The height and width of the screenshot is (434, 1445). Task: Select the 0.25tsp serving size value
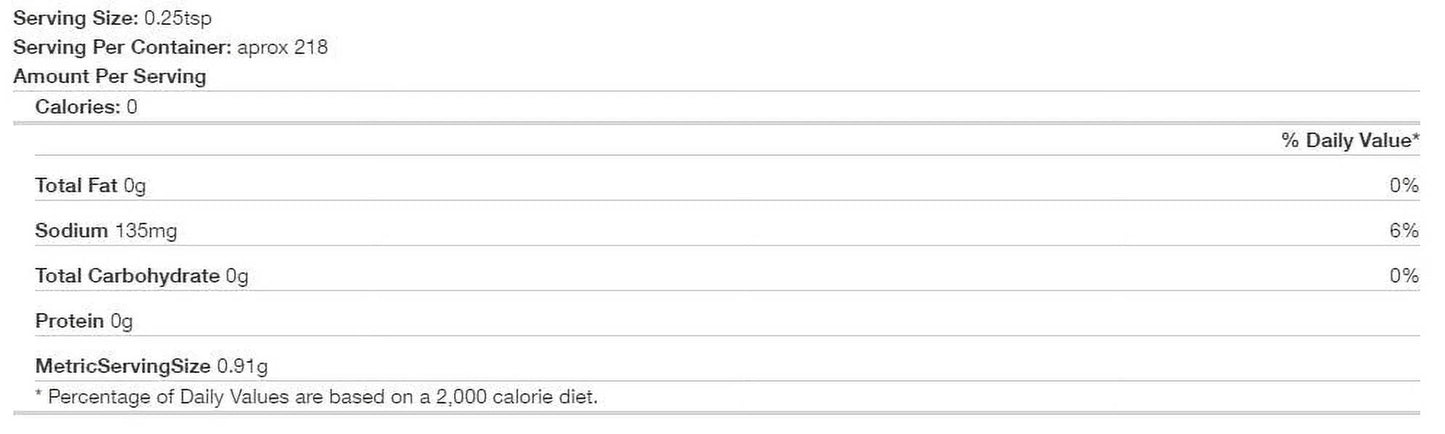(x=178, y=18)
